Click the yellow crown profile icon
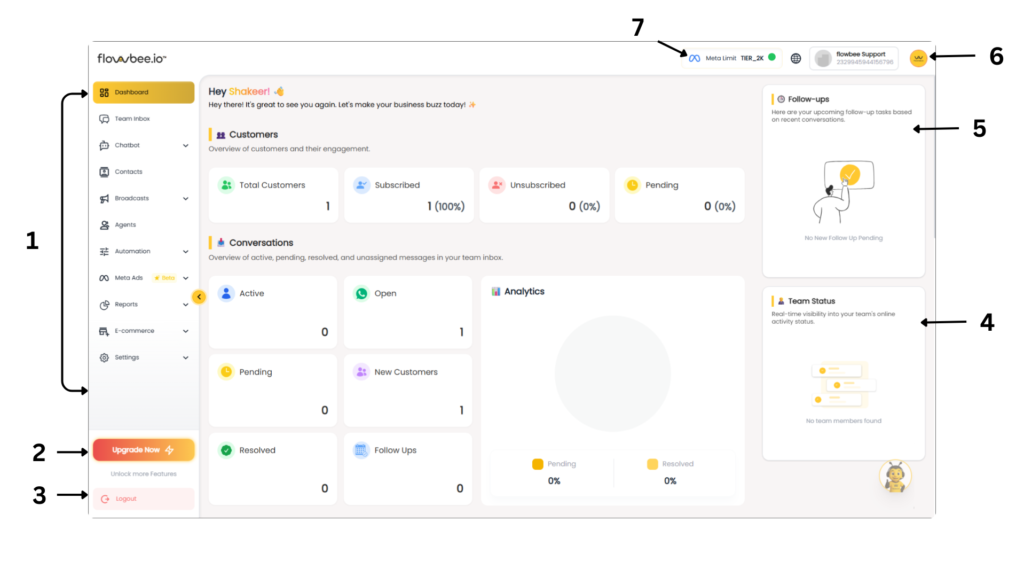Viewport: 1024px width, 576px height. point(918,58)
